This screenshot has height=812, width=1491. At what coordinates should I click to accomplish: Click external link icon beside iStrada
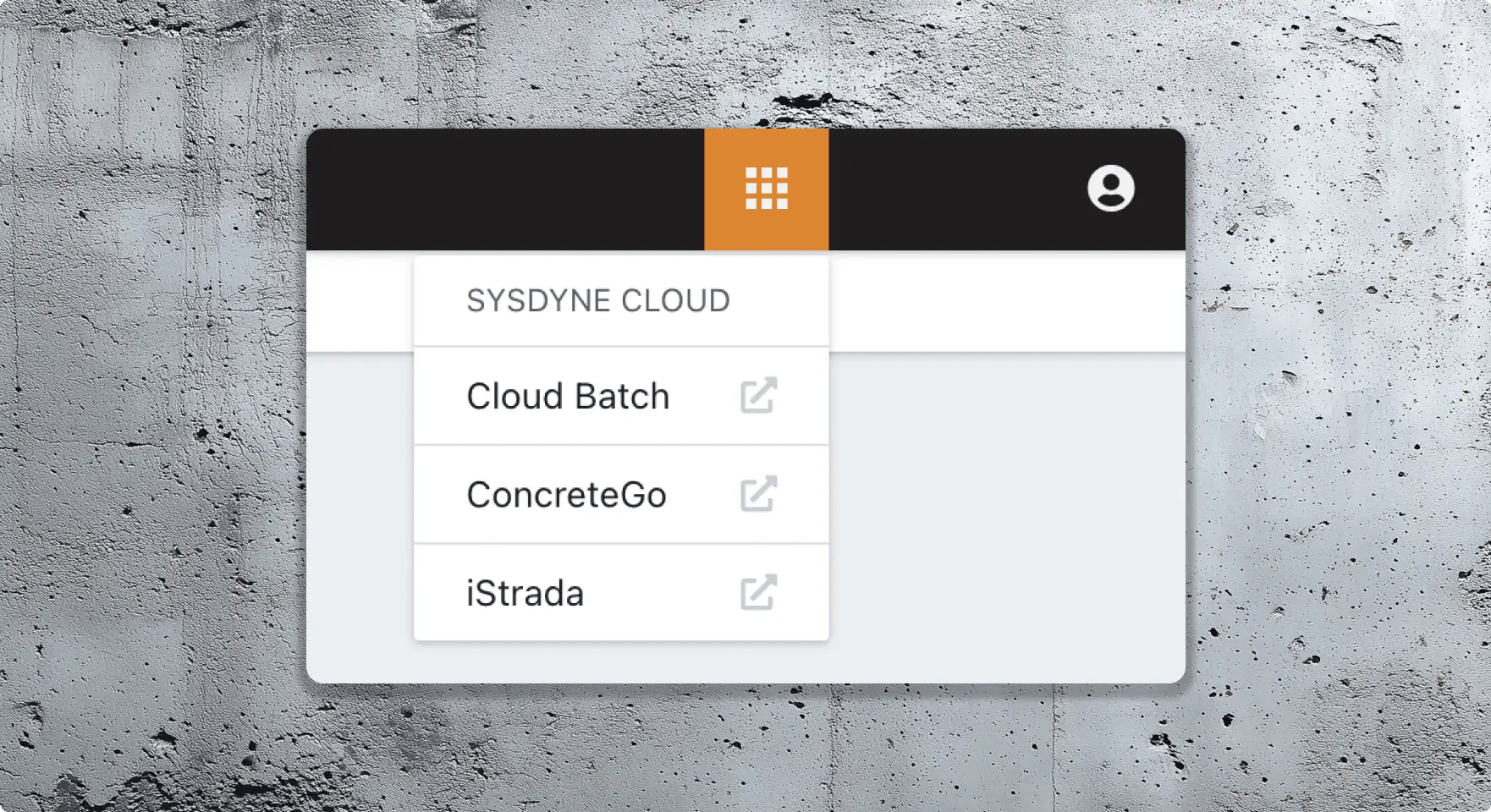point(758,592)
